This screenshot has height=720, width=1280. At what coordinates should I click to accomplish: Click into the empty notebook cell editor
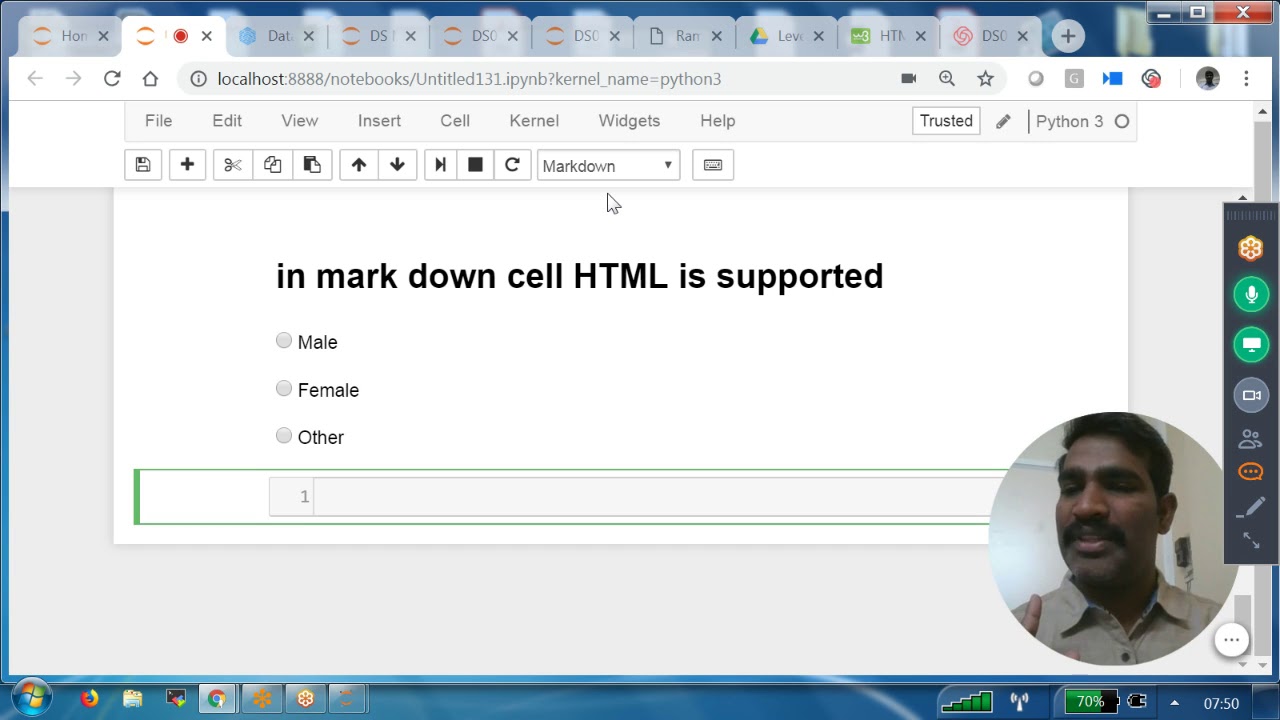tap(650, 497)
